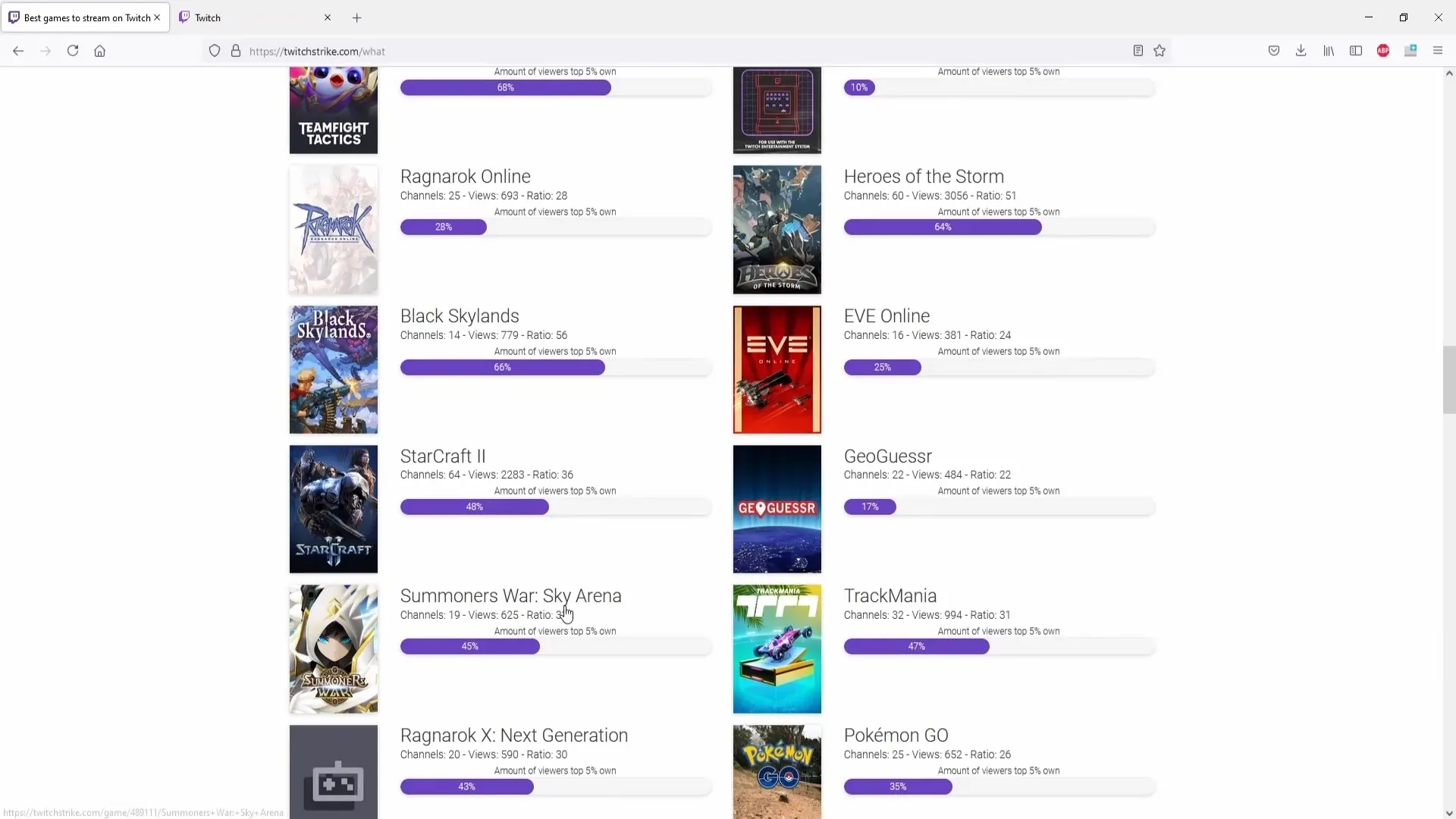Click the Black Skylands game thumbnail
Viewport: 1456px width, 819px height.
[333, 370]
